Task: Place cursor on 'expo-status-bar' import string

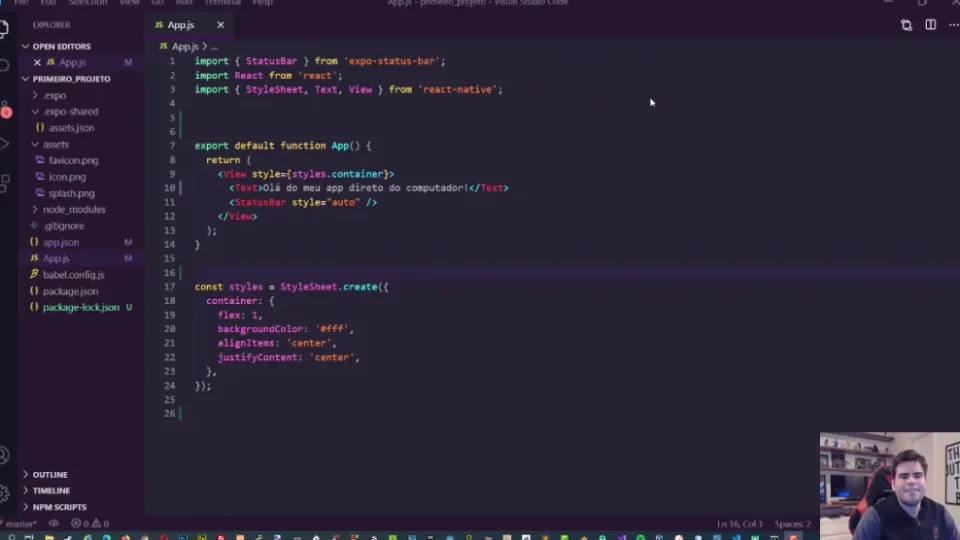Action: [x=392, y=61]
